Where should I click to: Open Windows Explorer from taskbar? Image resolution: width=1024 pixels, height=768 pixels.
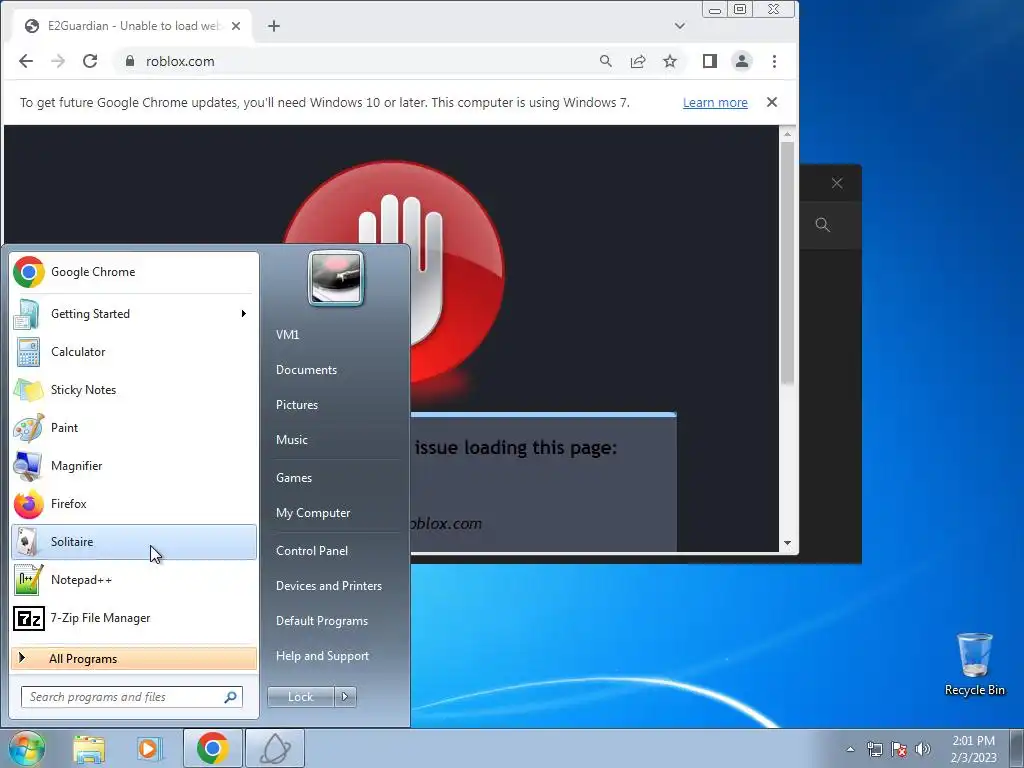tap(89, 748)
